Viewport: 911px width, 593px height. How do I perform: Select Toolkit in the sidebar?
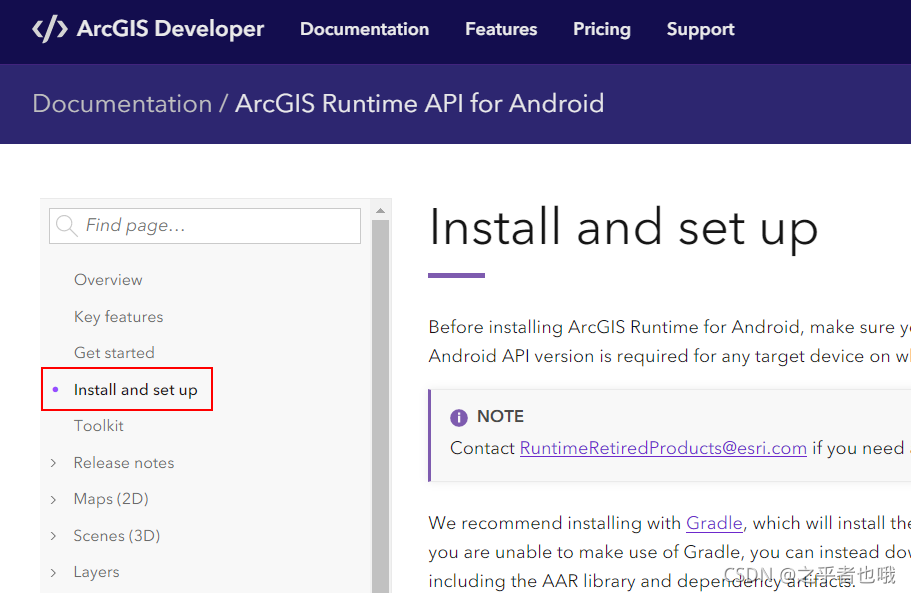point(99,426)
